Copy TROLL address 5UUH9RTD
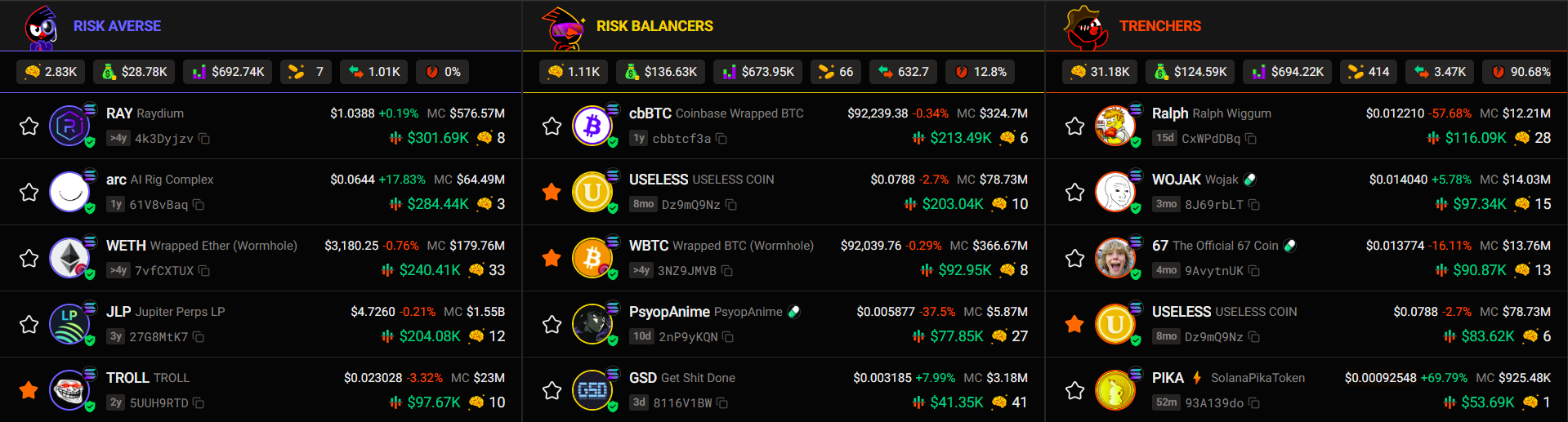This screenshot has width=1568, height=422. [199, 403]
